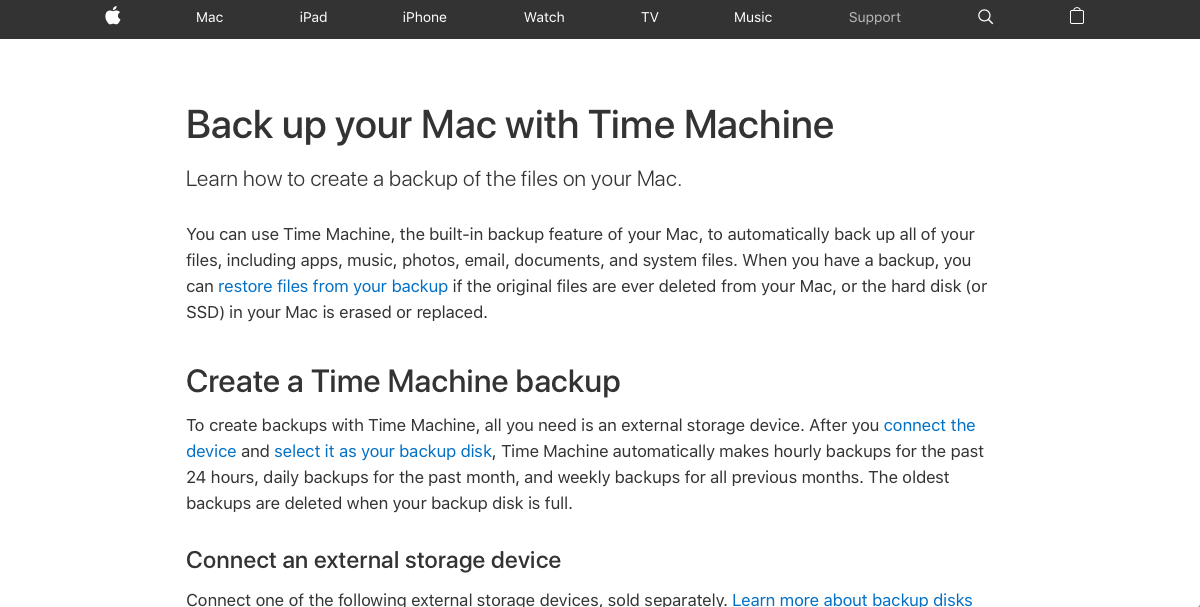The width and height of the screenshot is (1200, 607).
Task: Click the "Back up your Mac with Time Machine" title
Action: click(510, 125)
